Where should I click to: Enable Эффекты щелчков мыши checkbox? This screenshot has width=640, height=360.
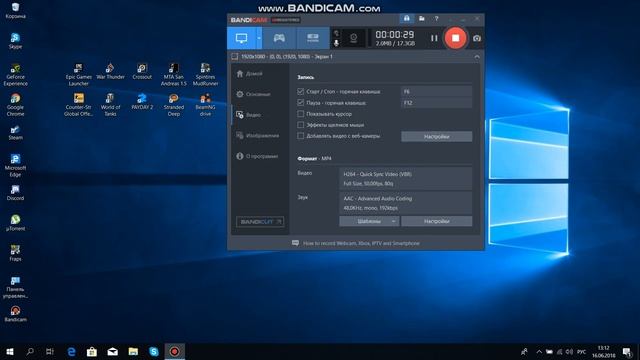[x=301, y=125]
